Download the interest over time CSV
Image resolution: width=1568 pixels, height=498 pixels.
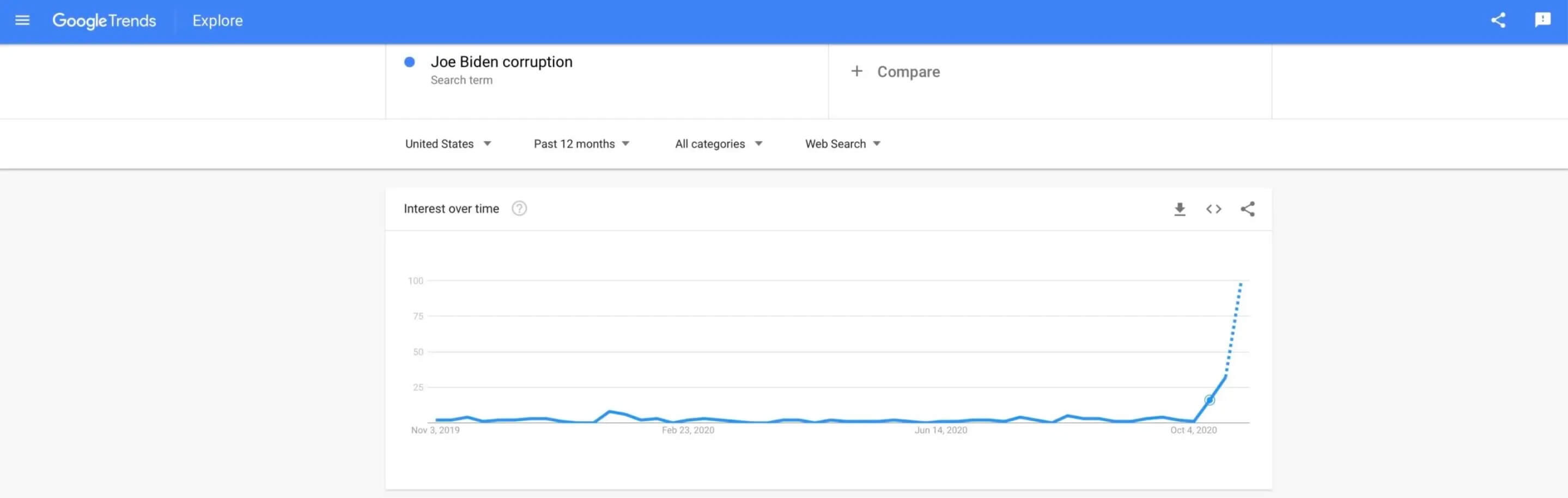pos(1180,209)
